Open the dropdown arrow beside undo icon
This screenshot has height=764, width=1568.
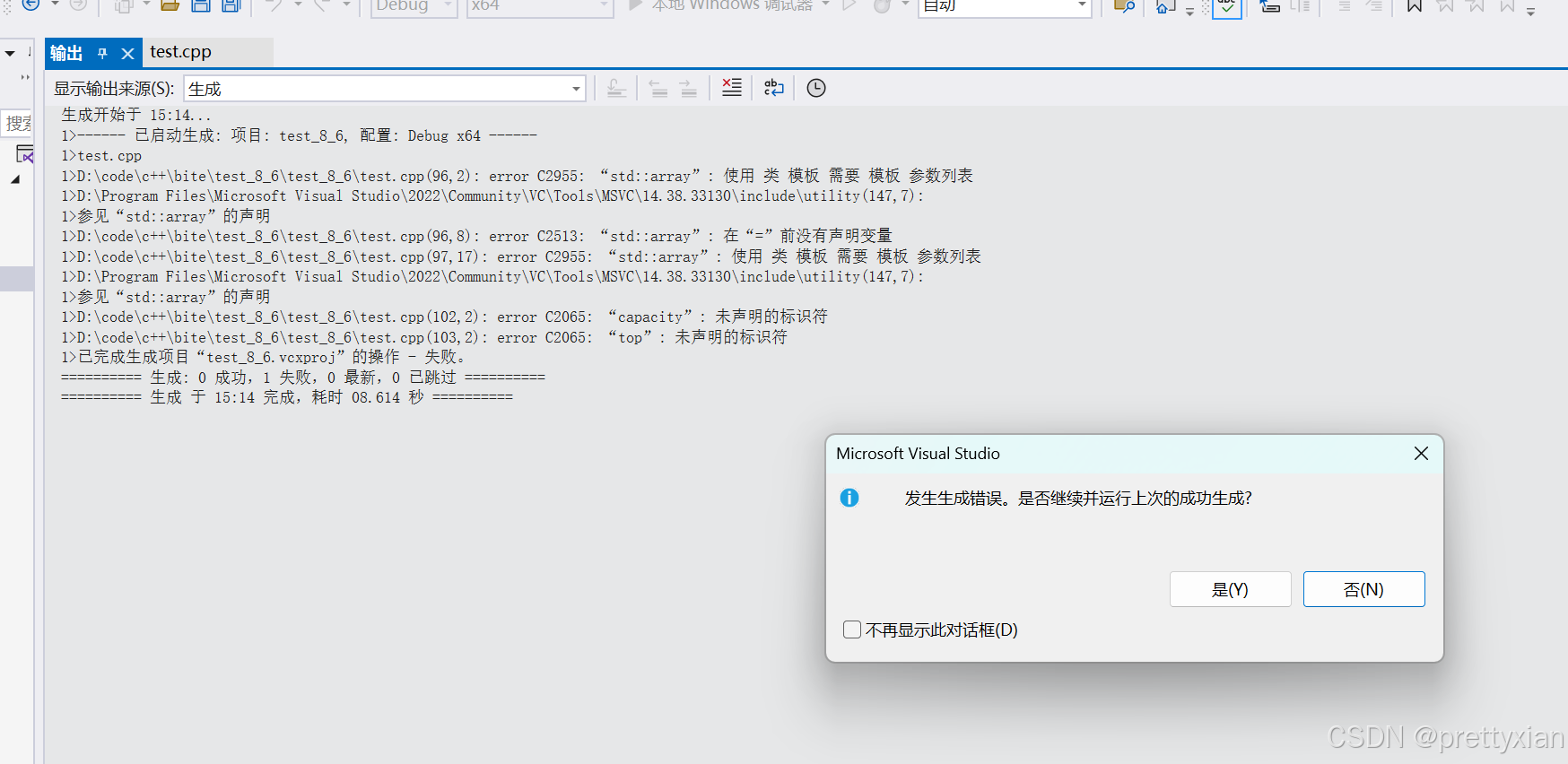coord(296,5)
